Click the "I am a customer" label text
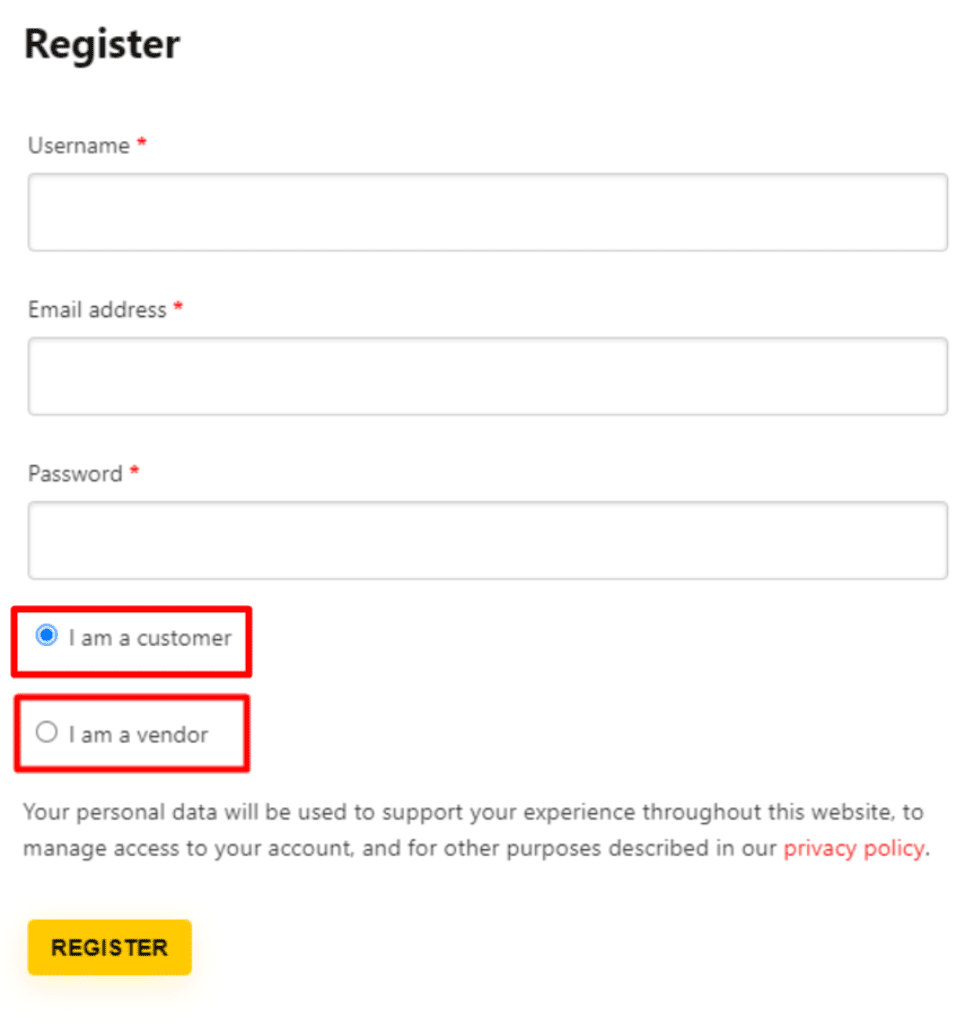This screenshot has width=974, height=1024. [x=150, y=638]
